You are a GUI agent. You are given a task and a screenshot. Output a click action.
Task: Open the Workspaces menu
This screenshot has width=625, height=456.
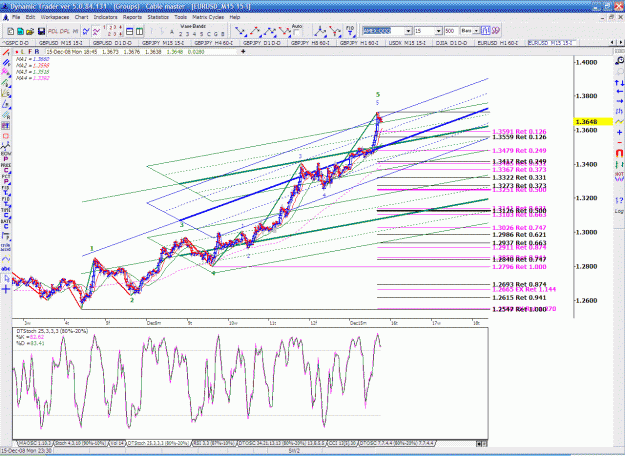(x=55, y=17)
